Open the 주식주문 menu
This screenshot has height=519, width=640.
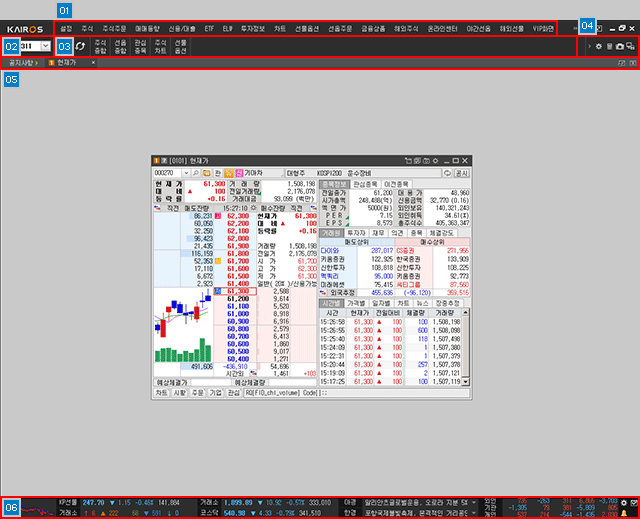click(x=114, y=29)
